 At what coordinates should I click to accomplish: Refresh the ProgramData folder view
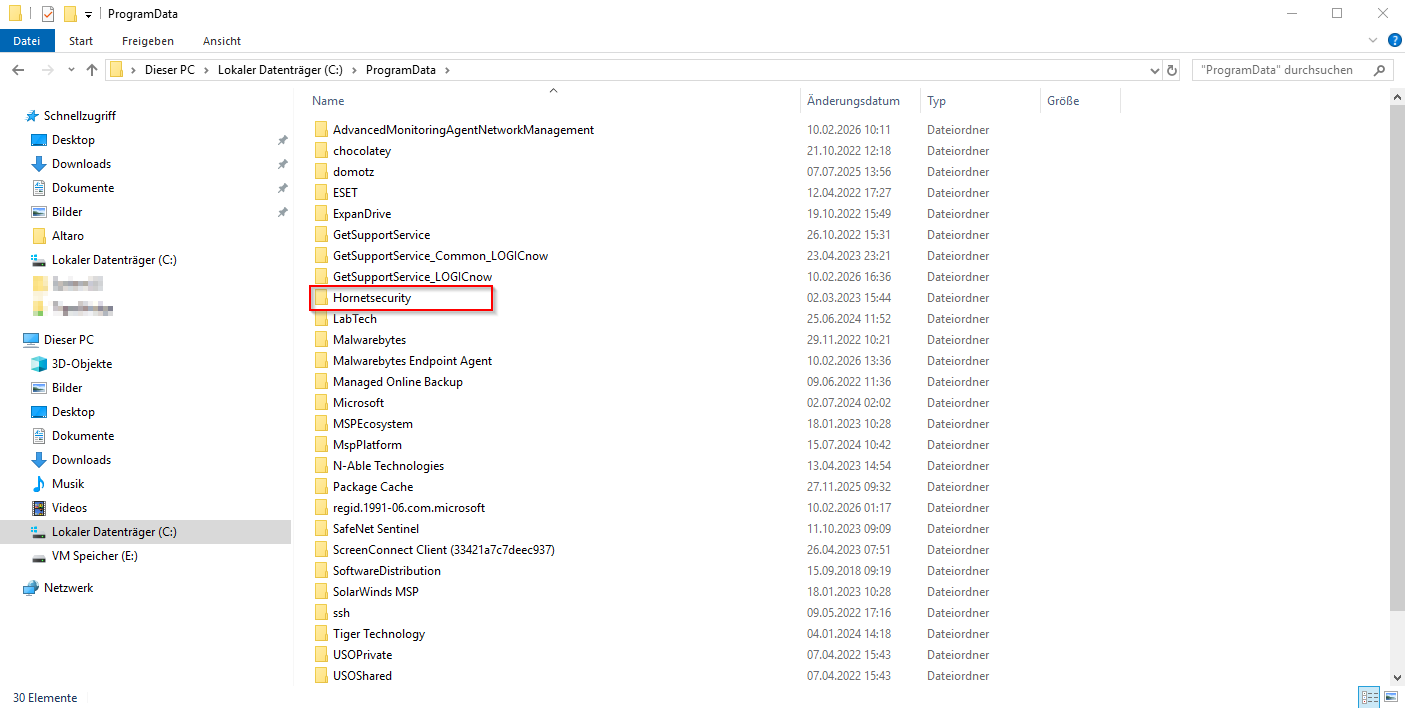point(1172,70)
